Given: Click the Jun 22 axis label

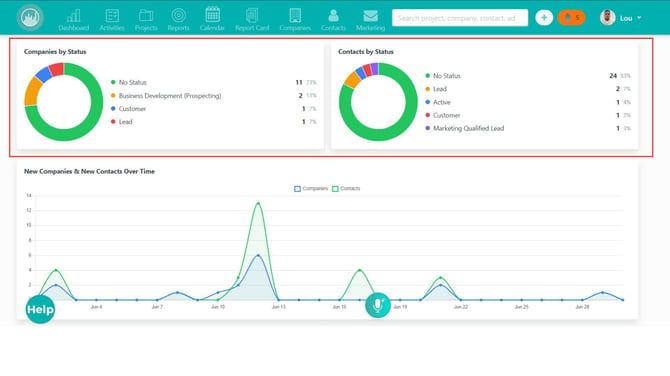Looking at the screenshot, I should pyautogui.click(x=461, y=307).
